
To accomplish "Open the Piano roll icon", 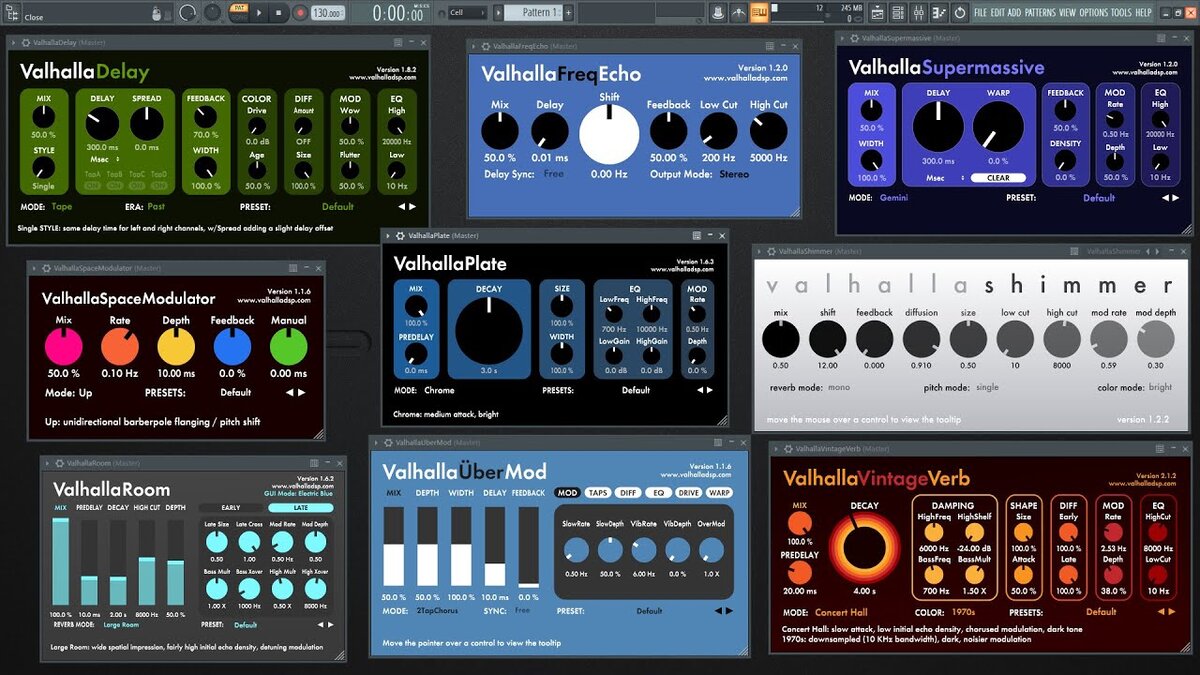I will pyautogui.click(x=938, y=13).
